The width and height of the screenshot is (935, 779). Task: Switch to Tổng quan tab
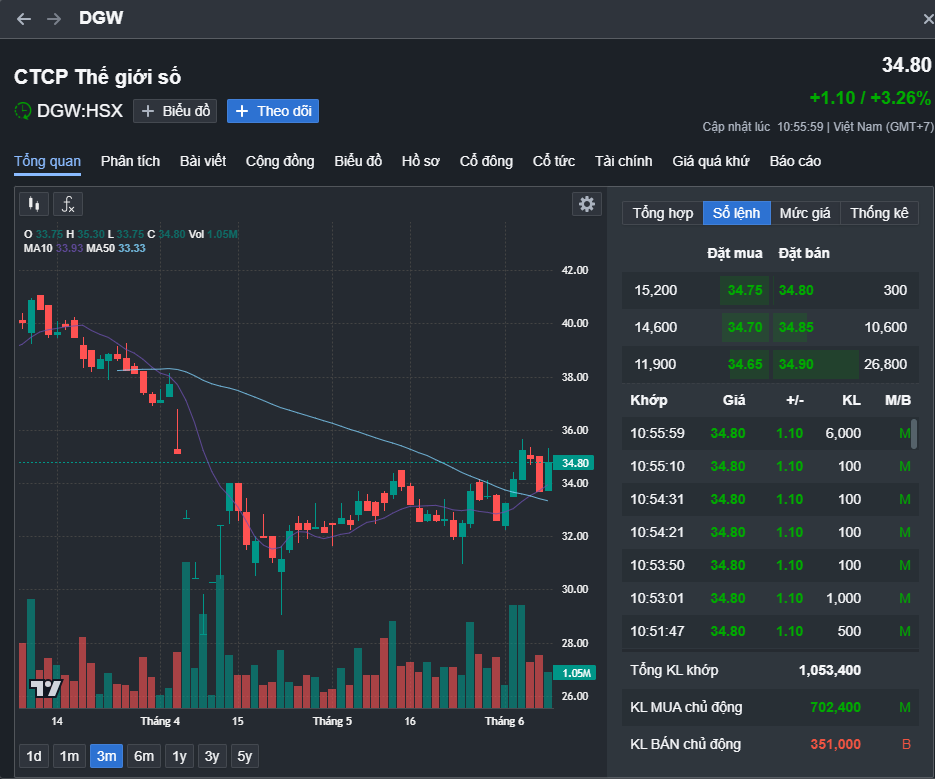tap(48, 161)
